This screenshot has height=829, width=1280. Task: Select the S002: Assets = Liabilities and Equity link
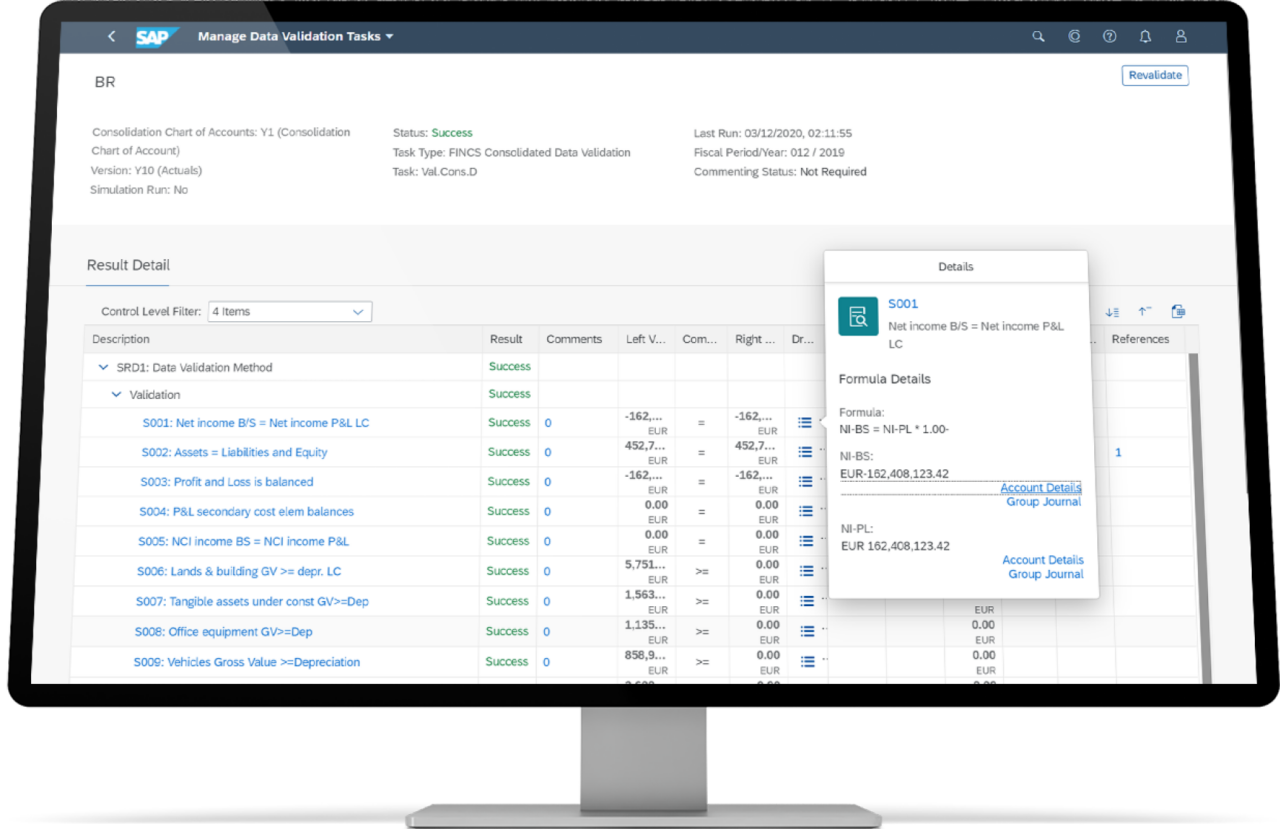pyautogui.click(x=232, y=452)
